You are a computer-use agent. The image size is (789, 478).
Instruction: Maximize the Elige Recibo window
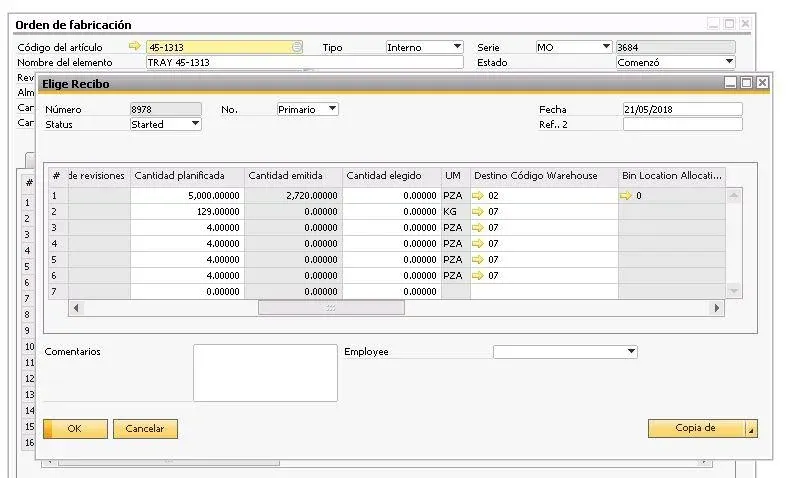click(746, 83)
